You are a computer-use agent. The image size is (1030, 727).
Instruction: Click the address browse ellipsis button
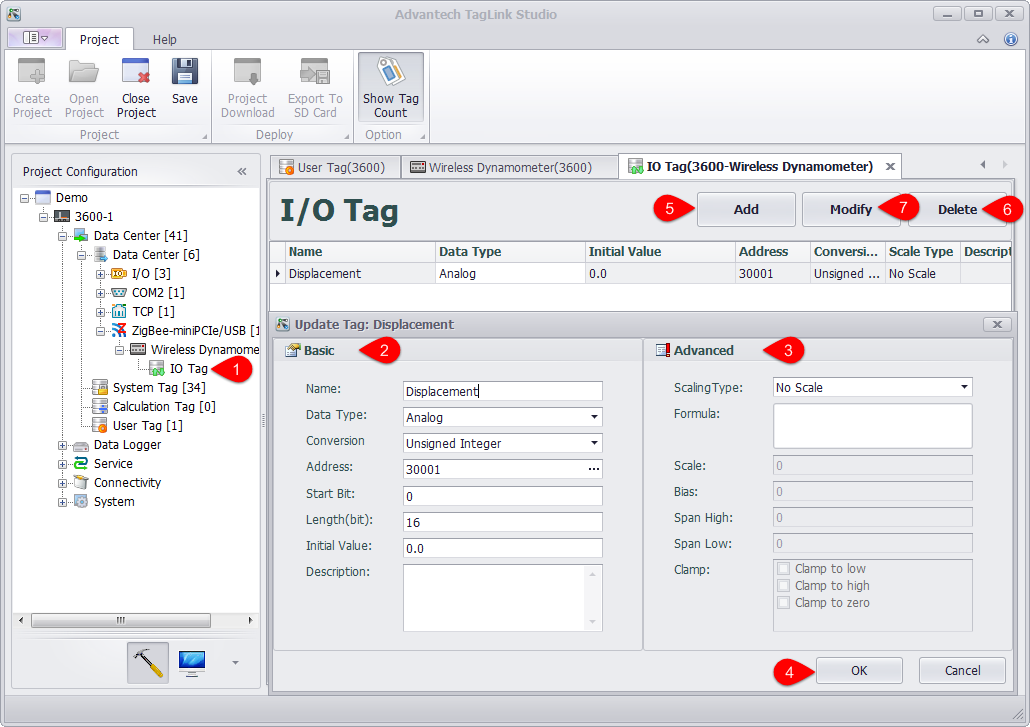pos(594,470)
